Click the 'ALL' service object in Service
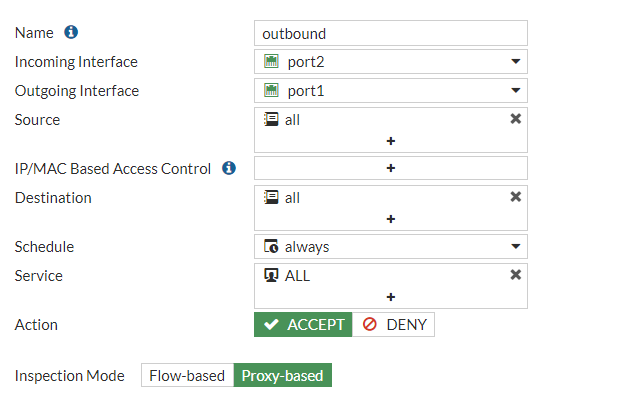622x412 pixels. (297, 275)
